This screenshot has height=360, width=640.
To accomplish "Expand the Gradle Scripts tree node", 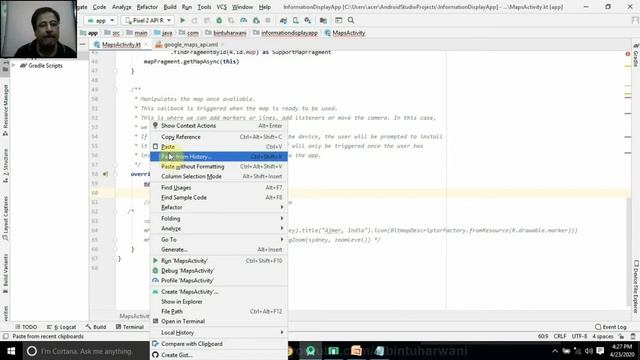I will (14, 65).
